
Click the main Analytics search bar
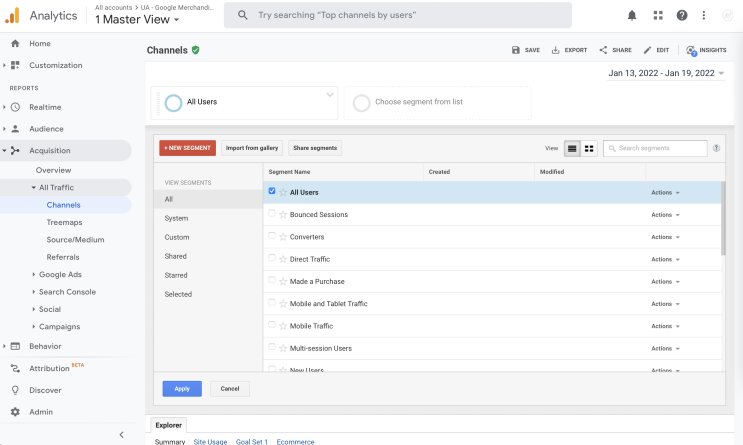click(398, 15)
